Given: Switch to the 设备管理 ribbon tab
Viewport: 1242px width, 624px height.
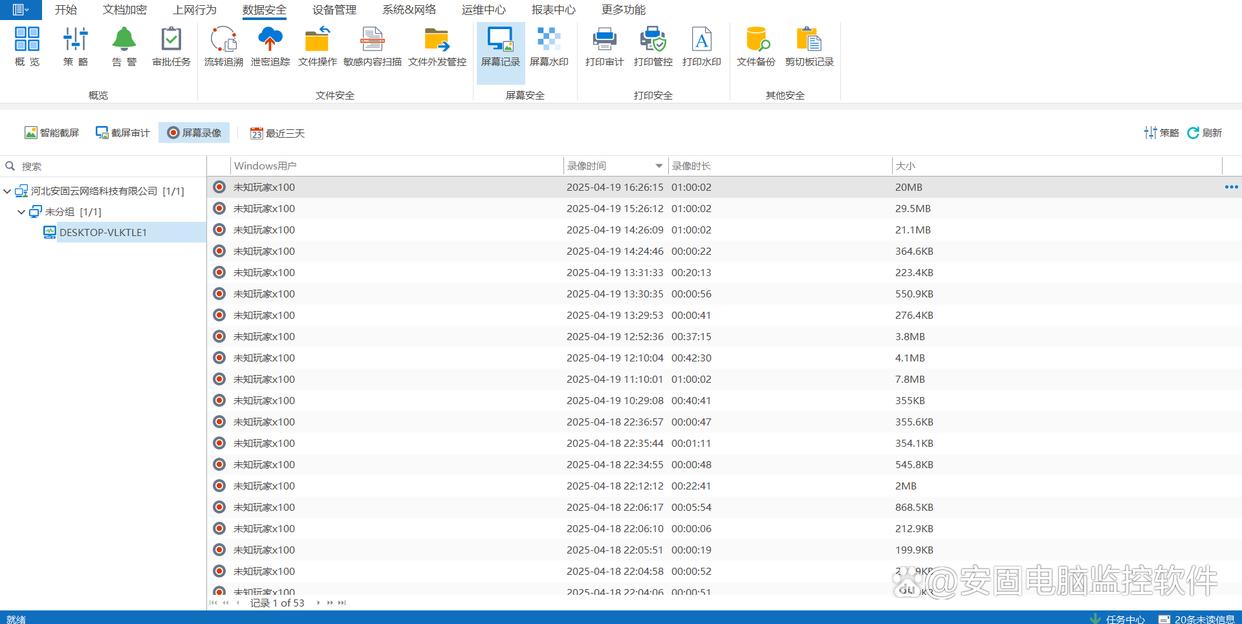Looking at the screenshot, I should tap(334, 10).
